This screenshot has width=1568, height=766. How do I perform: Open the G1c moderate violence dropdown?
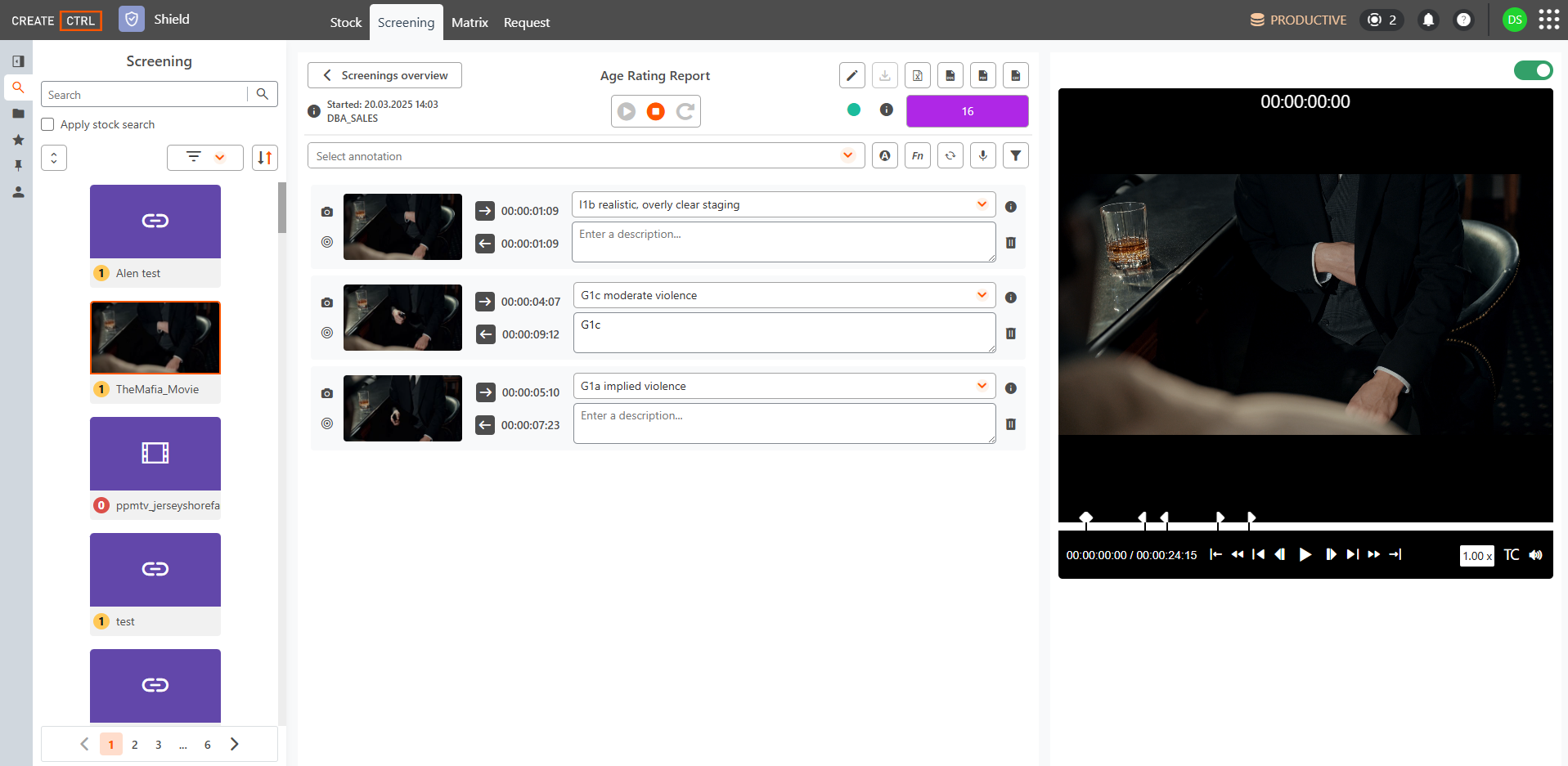tap(784, 295)
